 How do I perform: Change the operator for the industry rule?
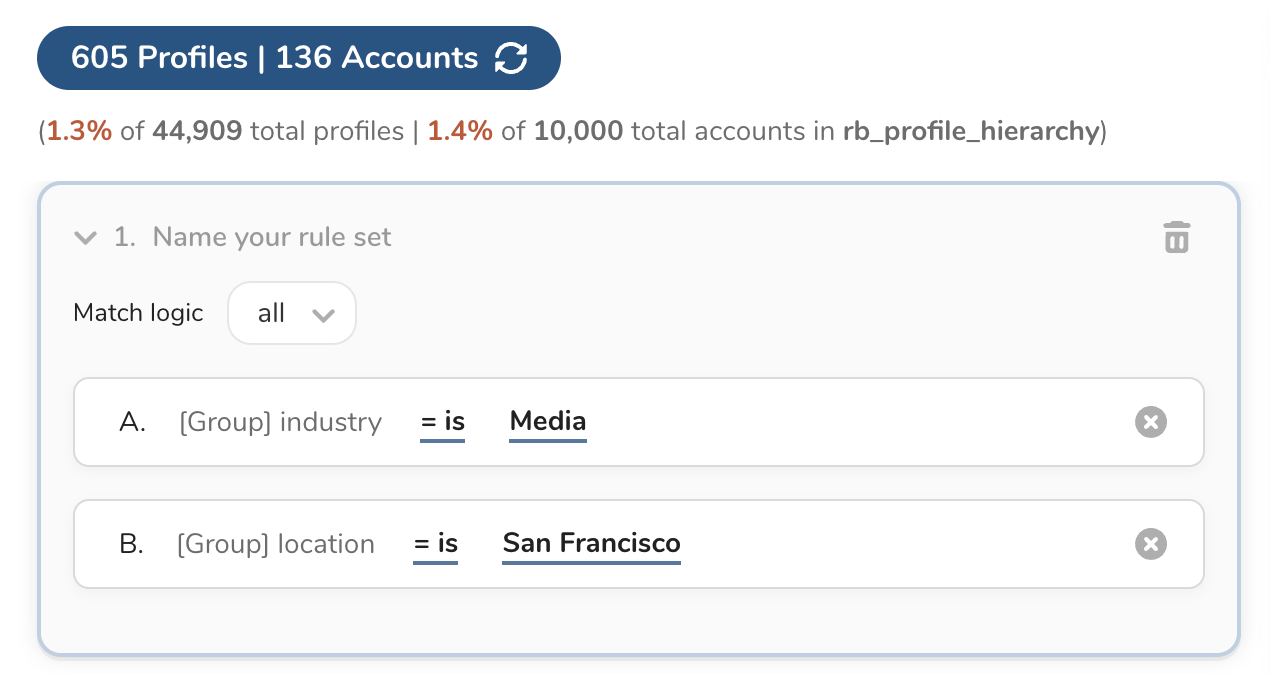(x=442, y=422)
